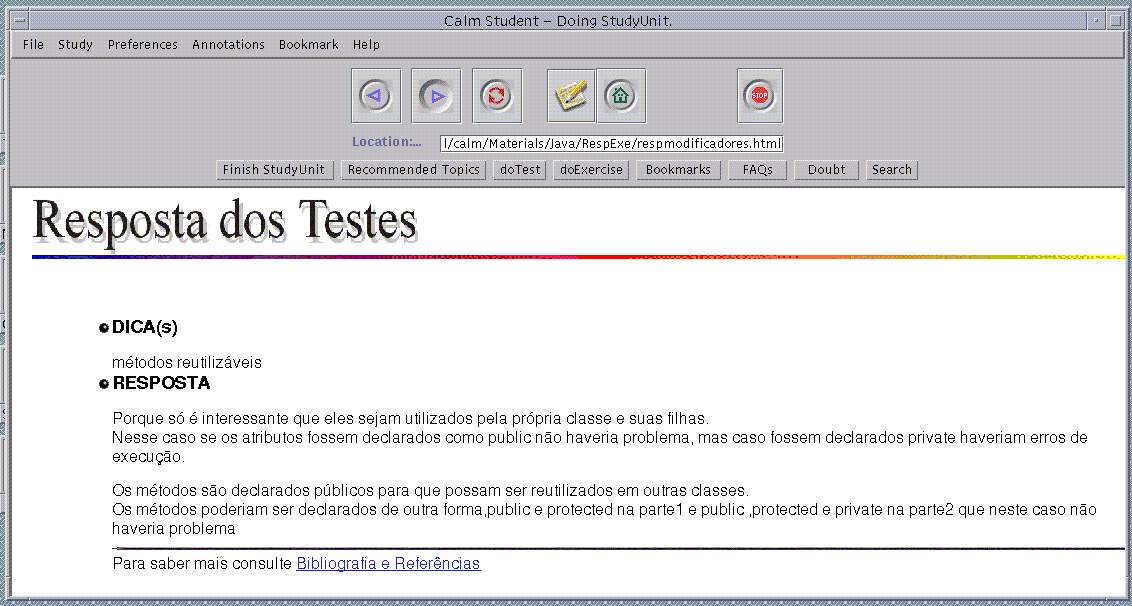This screenshot has width=1132, height=606.
Task: Open the Bookmark menu
Action: tap(308, 45)
